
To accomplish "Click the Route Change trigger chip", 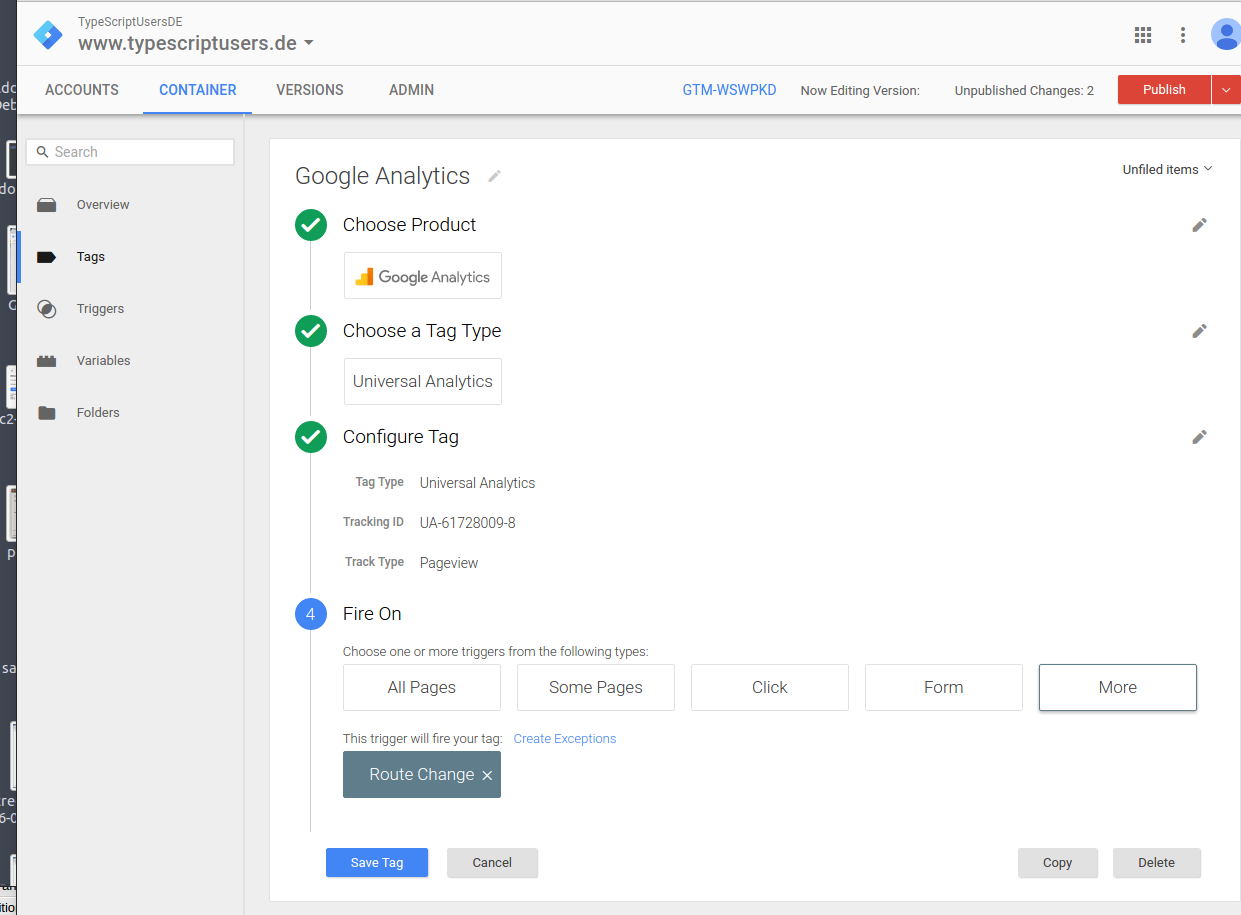I will click(422, 775).
